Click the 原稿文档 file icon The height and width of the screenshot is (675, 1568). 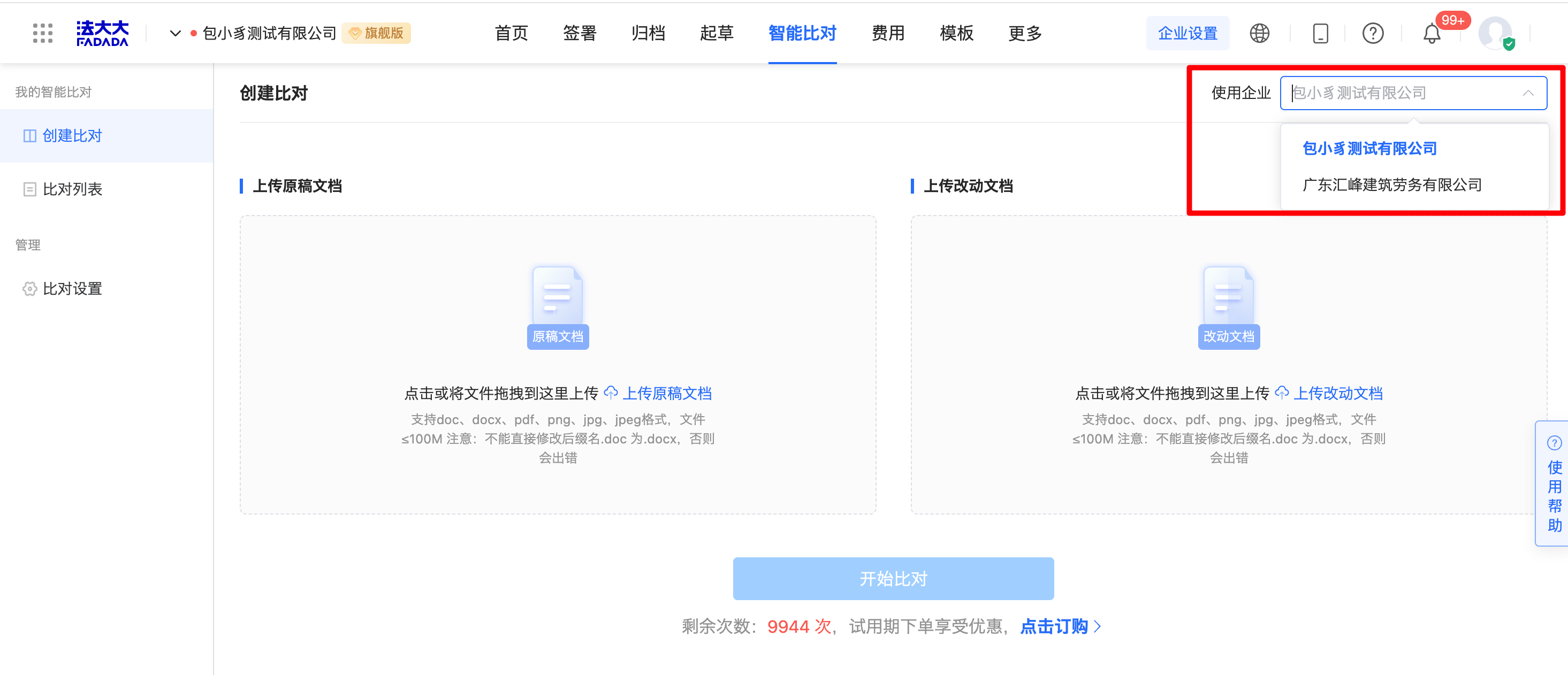[558, 308]
